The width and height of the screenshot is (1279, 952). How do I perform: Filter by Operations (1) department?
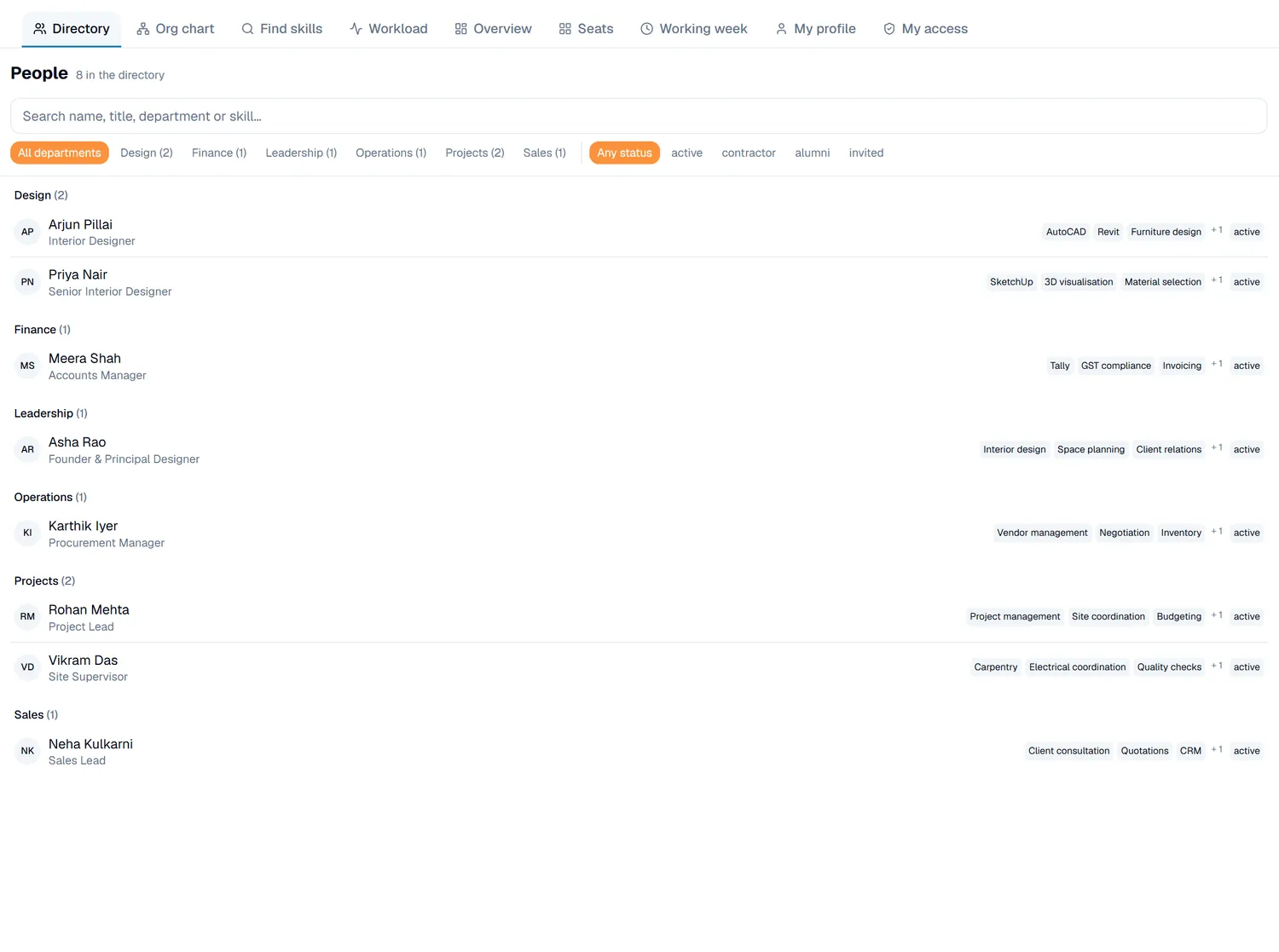pyautogui.click(x=391, y=153)
